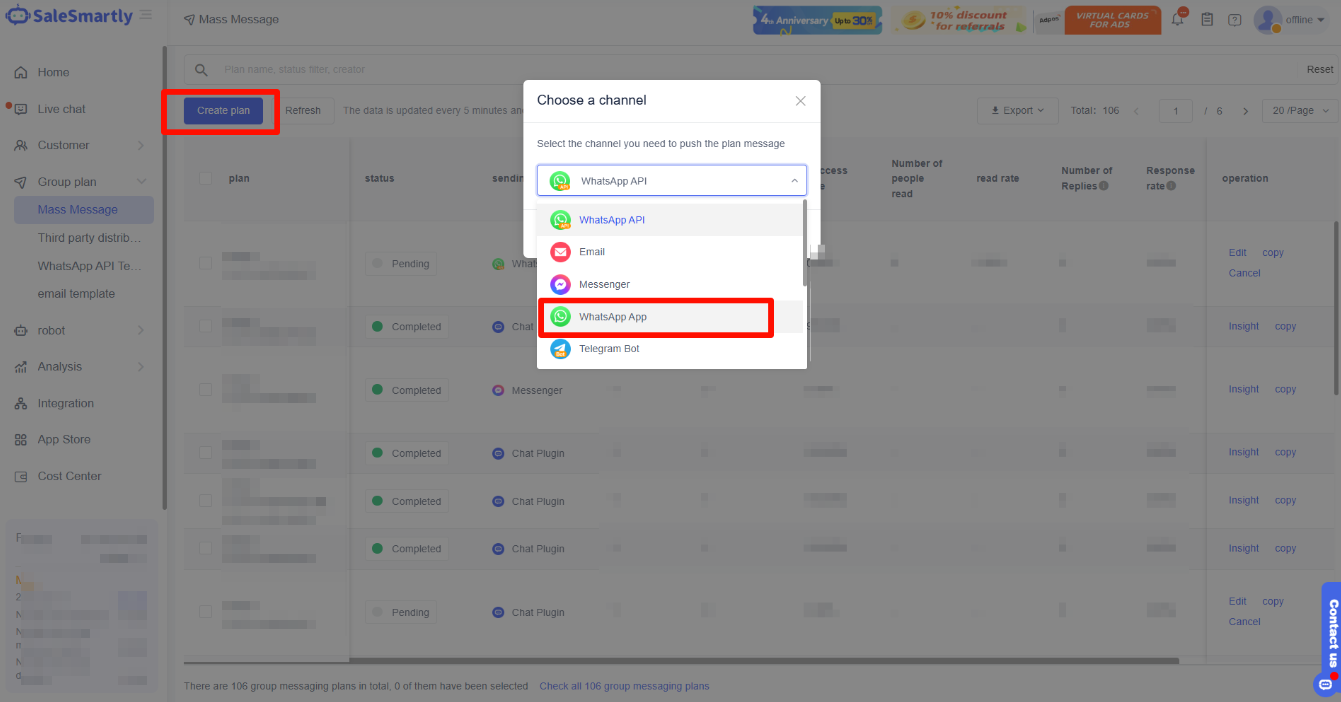Tick the select-all checkbox in table header
The height and width of the screenshot is (702, 1341).
pos(205,179)
